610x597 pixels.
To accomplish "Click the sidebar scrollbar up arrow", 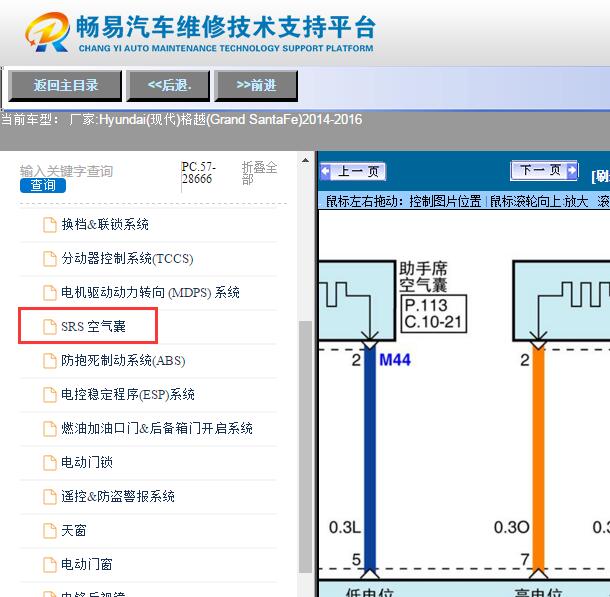I will tap(305, 160).
